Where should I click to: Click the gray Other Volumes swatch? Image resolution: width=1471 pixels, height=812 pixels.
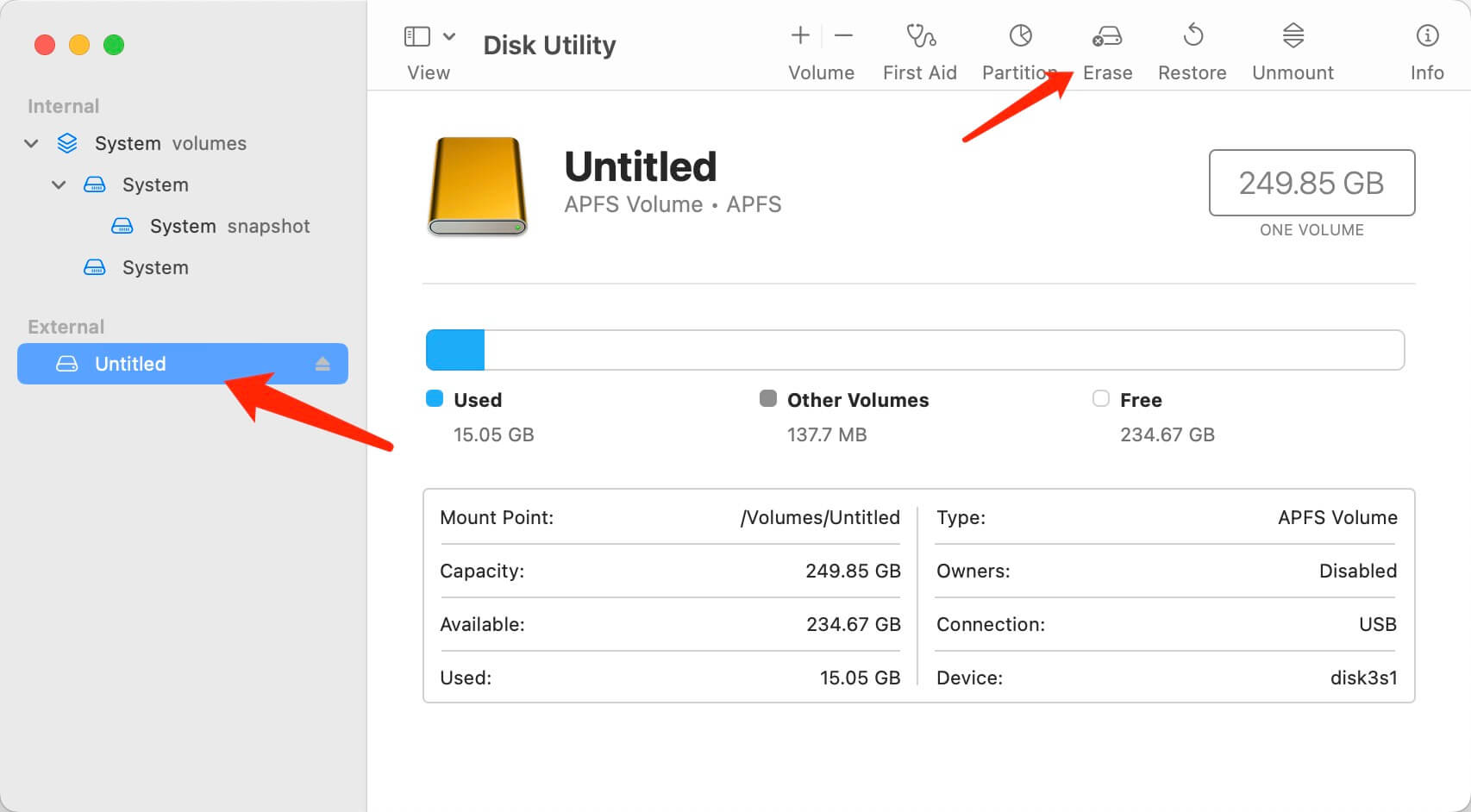pyautogui.click(x=768, y=398)
